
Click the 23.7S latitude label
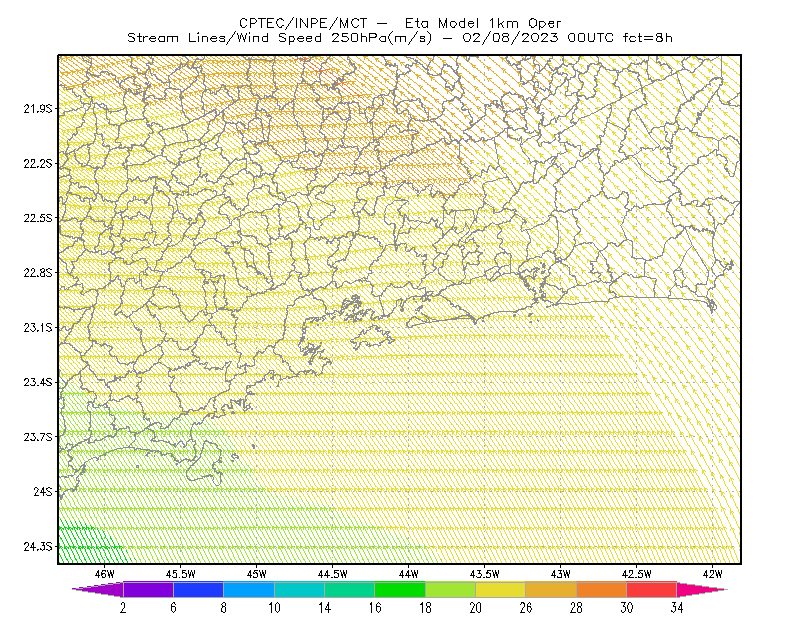pos(38,437)
